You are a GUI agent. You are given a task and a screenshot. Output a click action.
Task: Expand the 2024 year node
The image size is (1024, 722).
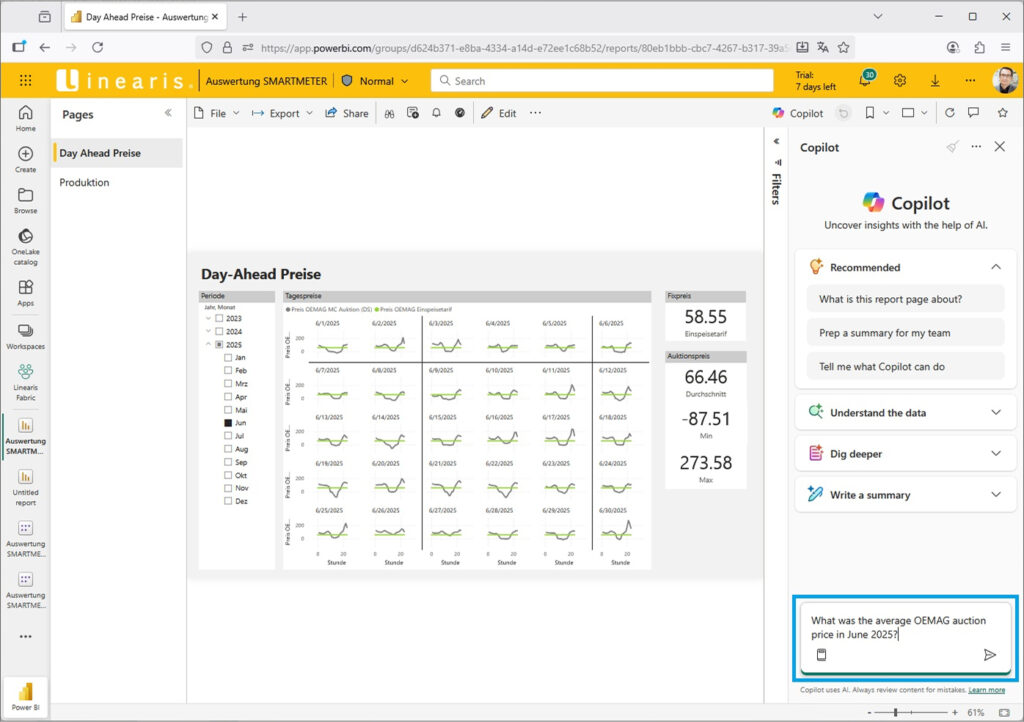208,332
